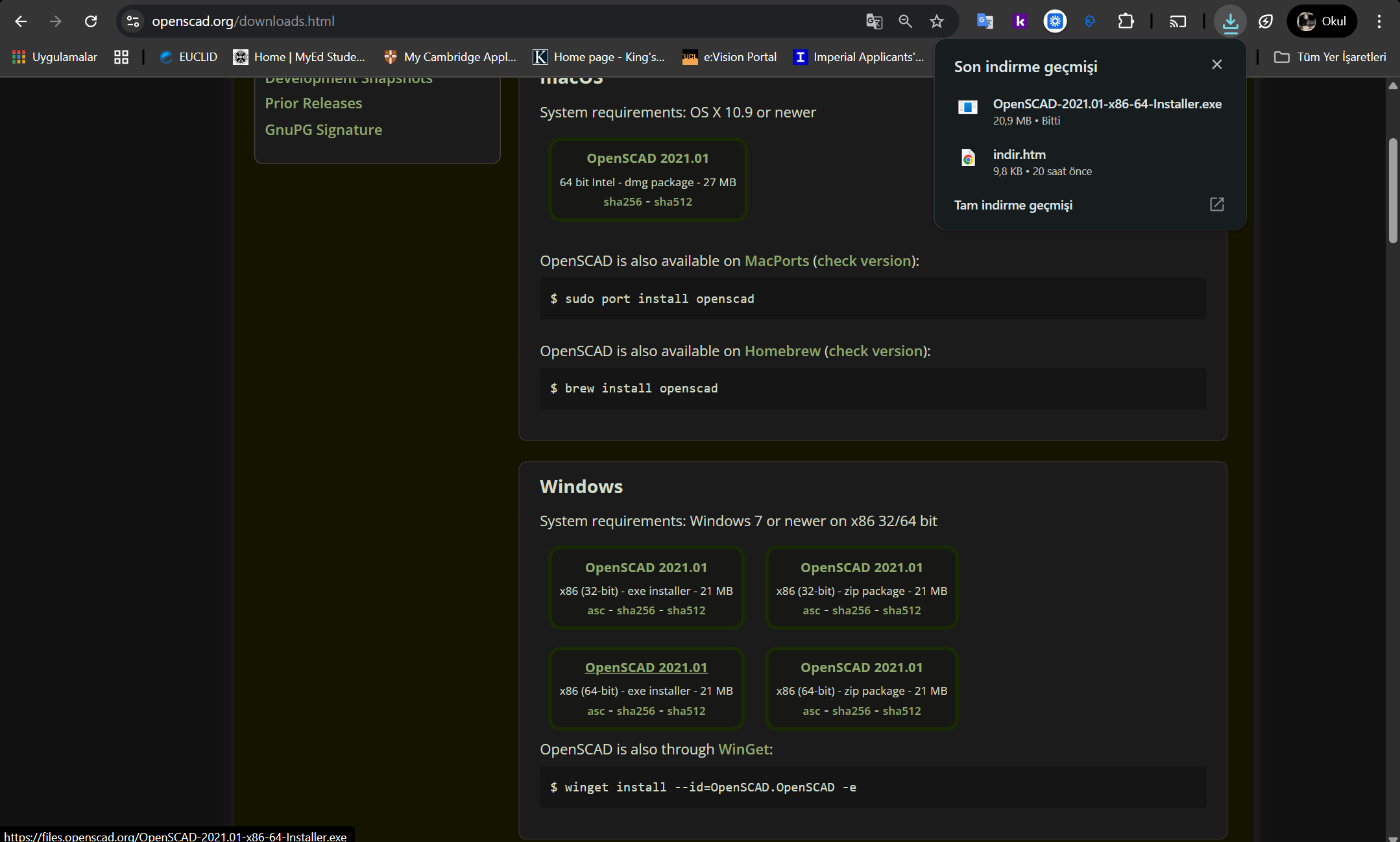Screen dimensions: 1400x842
Task: Download OpenSCAD 2021.01 x86 64-bit exe installer
Action: (646, 667)
